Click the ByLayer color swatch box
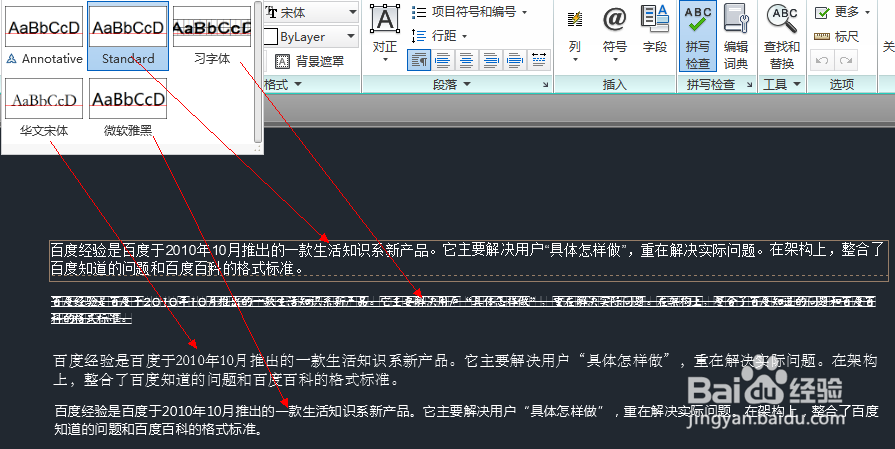895x449 pixels. (271, 37)
